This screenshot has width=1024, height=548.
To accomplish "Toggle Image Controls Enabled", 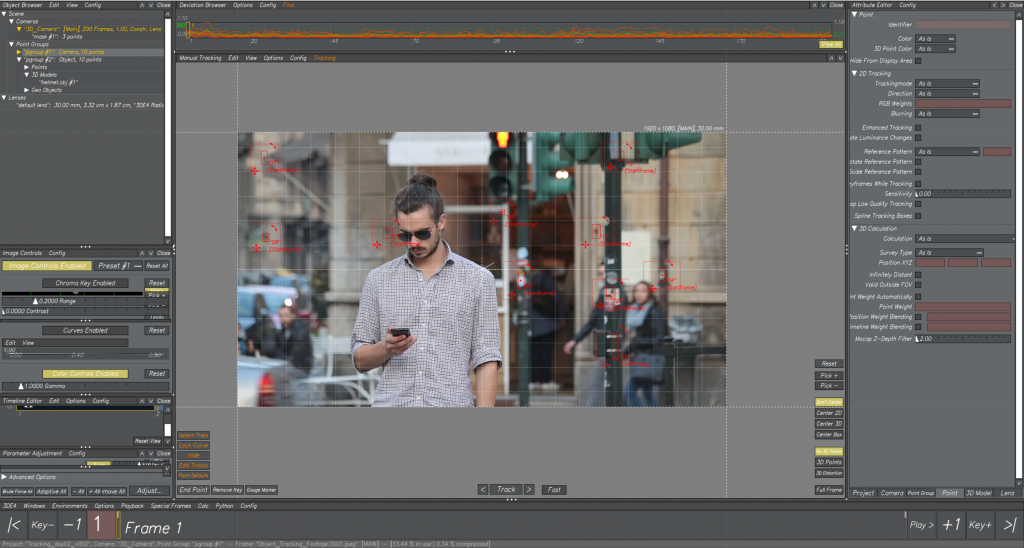I will [x=46, y=266].
